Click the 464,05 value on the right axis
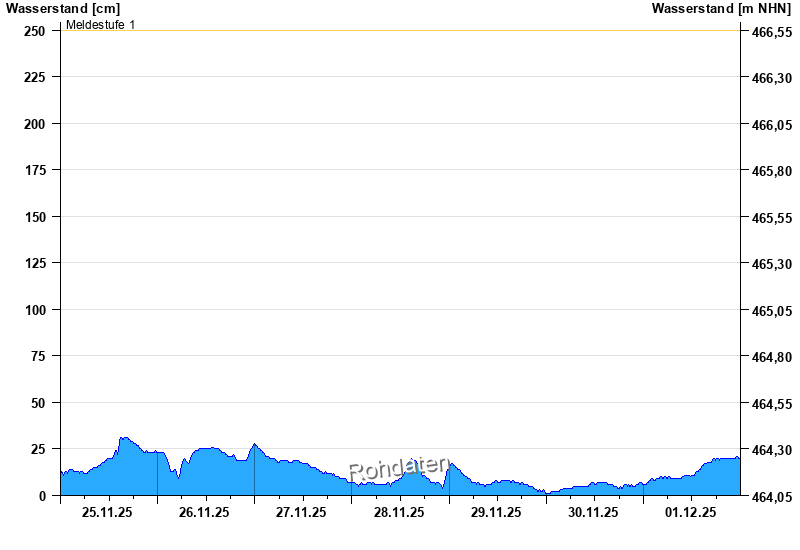This screenshot has width=800, height=550. tap(771, 497)
